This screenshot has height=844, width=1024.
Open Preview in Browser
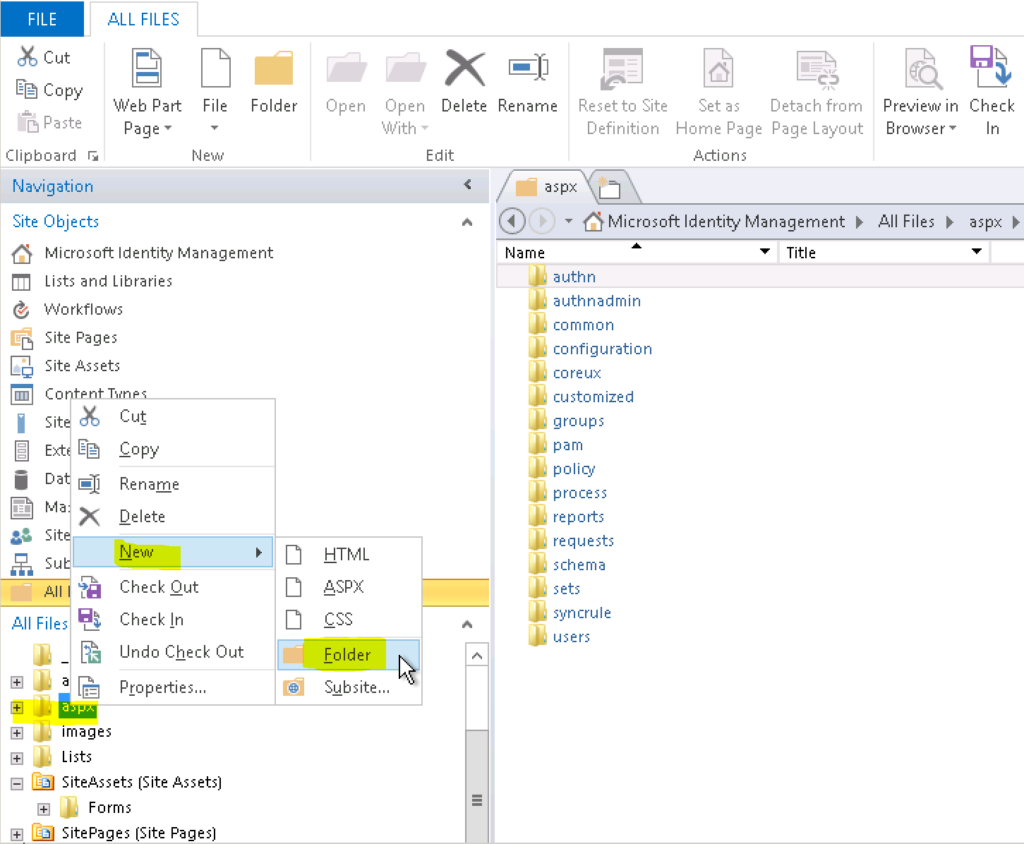click(920, 90)
